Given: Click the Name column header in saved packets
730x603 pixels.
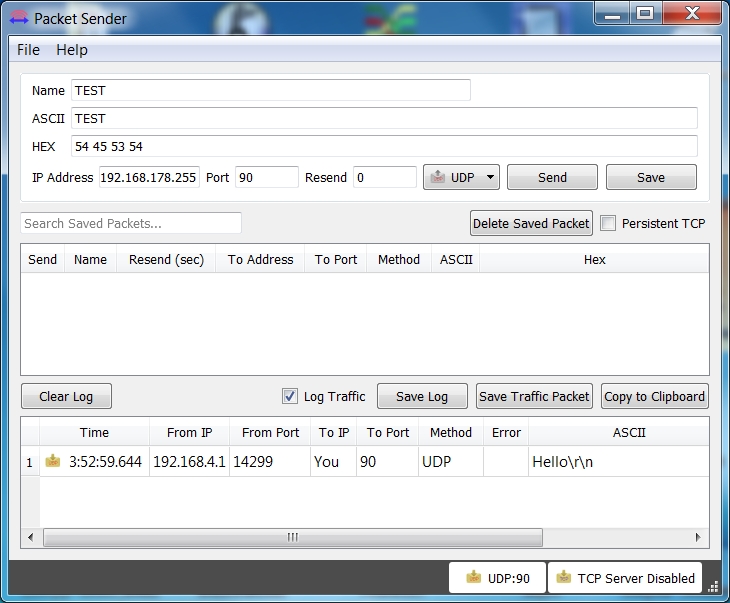Looking at the screenshot, I should click(x=90, y=259).
